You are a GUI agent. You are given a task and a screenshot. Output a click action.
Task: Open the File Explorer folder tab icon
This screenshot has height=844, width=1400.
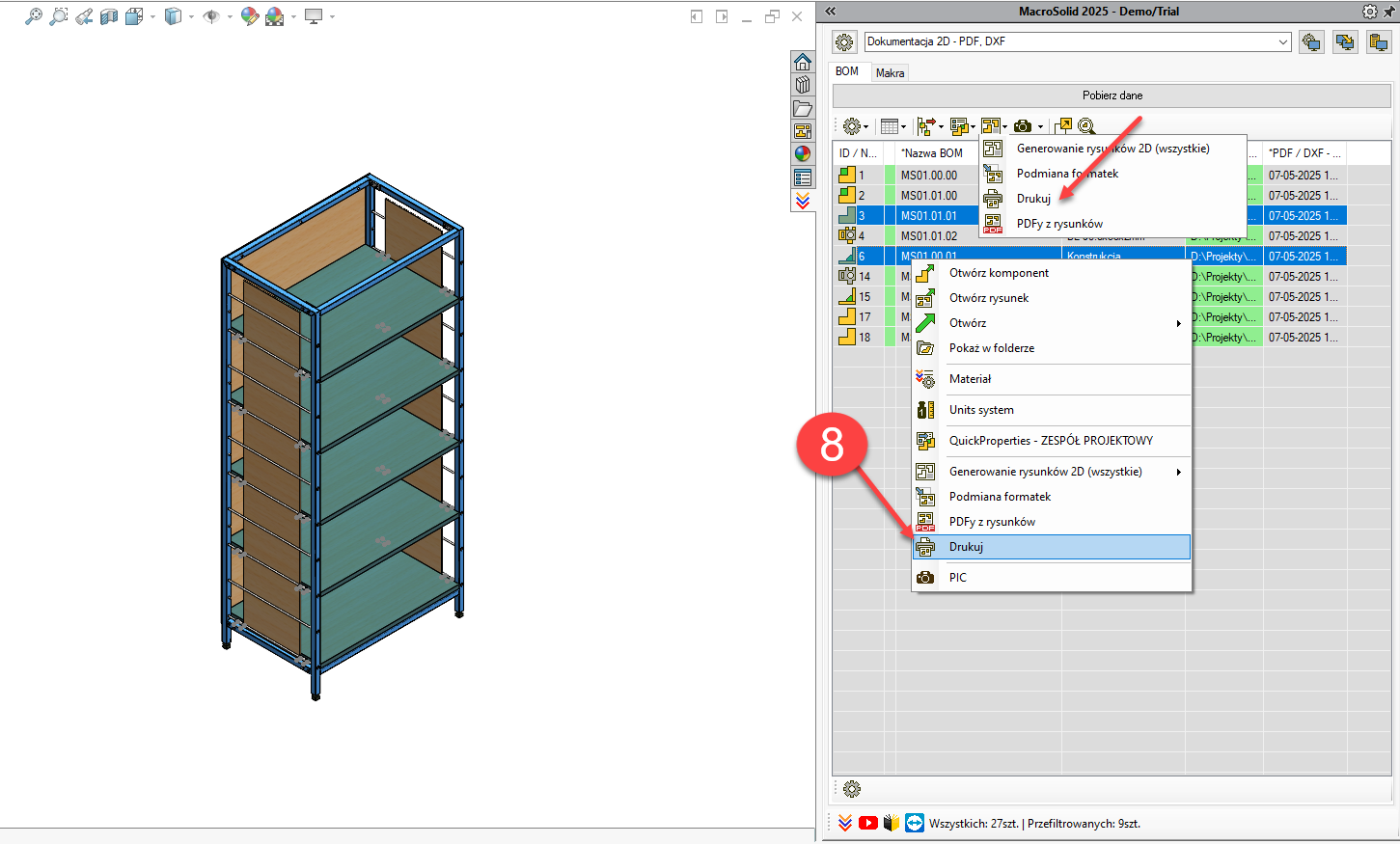(x=803, y=109)
